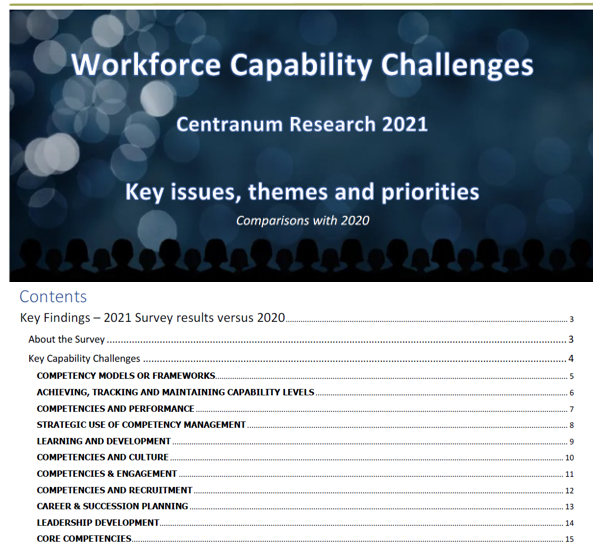The image size is (598, 549).
Task: Click page number 15 for Core Competencies
Action: pos(569,539)
